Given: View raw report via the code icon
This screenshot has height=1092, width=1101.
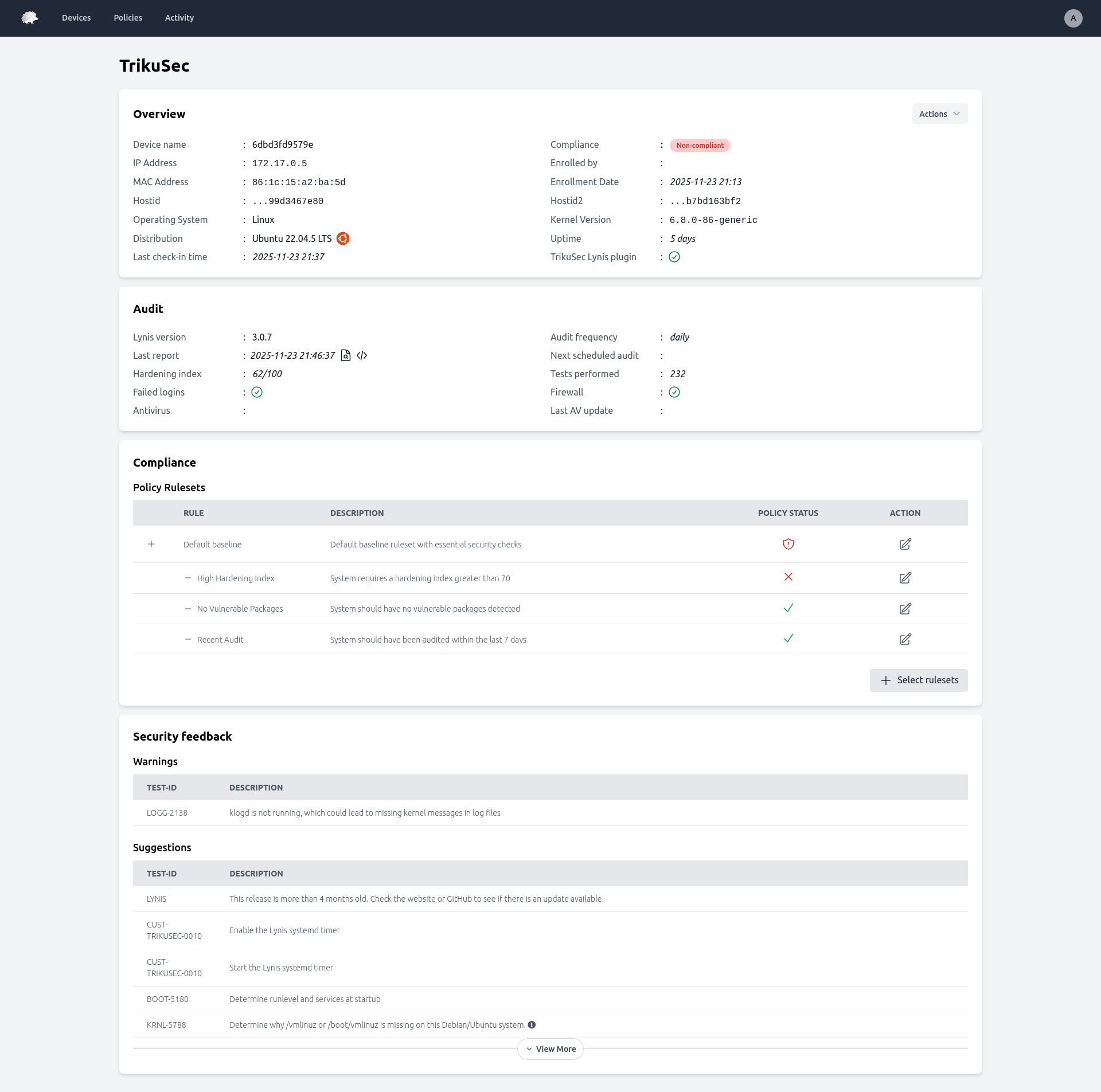Looking at the screenshot, I should (x=361, y=355).
